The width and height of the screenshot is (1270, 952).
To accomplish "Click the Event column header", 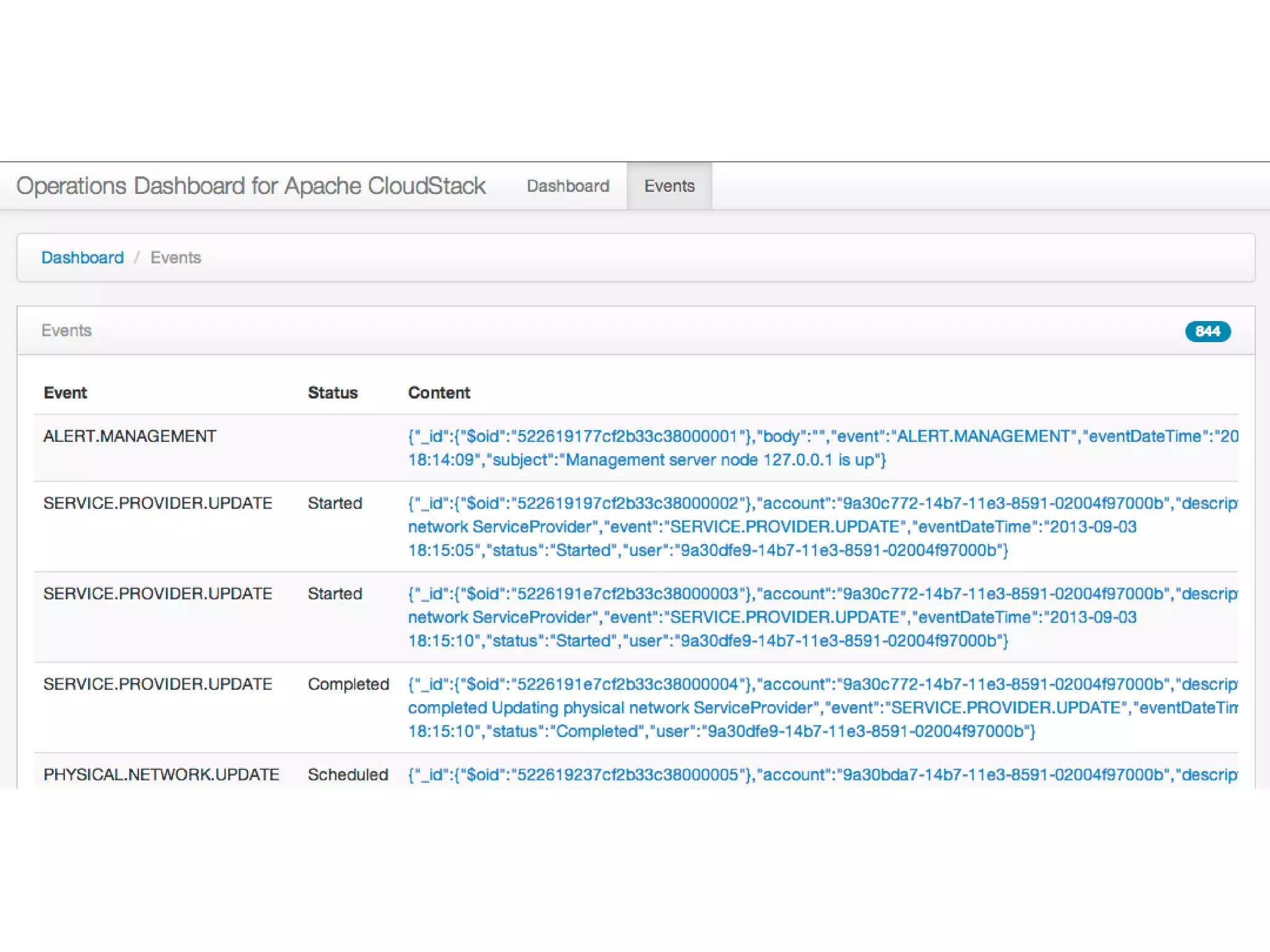I will 65,393.
